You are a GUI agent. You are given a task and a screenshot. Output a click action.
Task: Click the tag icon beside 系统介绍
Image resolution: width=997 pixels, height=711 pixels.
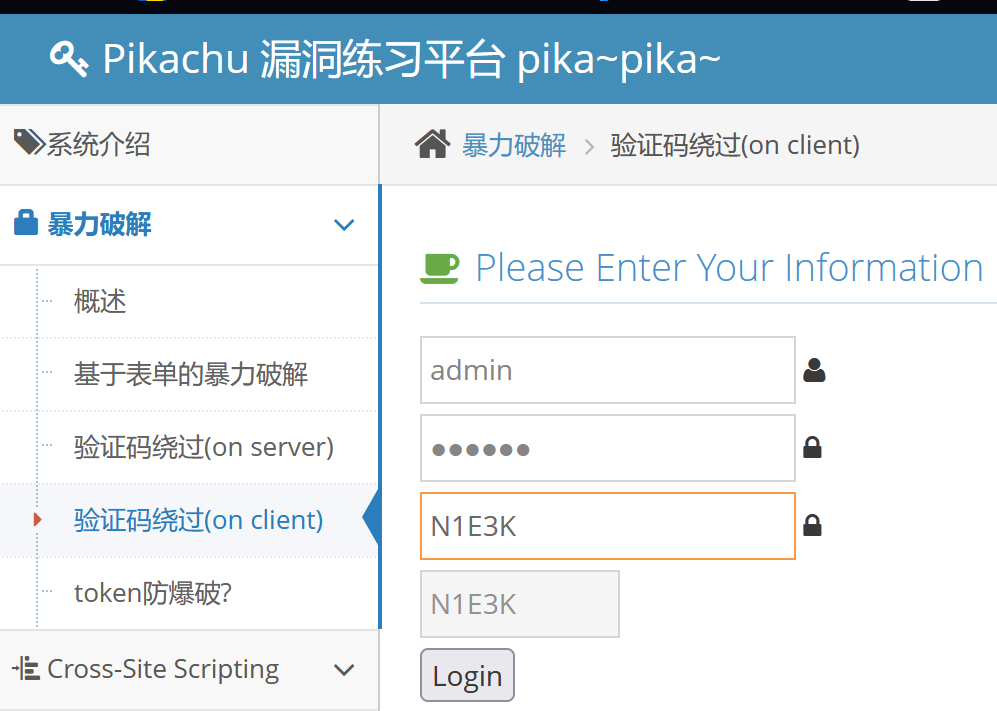tap(29, 143)
